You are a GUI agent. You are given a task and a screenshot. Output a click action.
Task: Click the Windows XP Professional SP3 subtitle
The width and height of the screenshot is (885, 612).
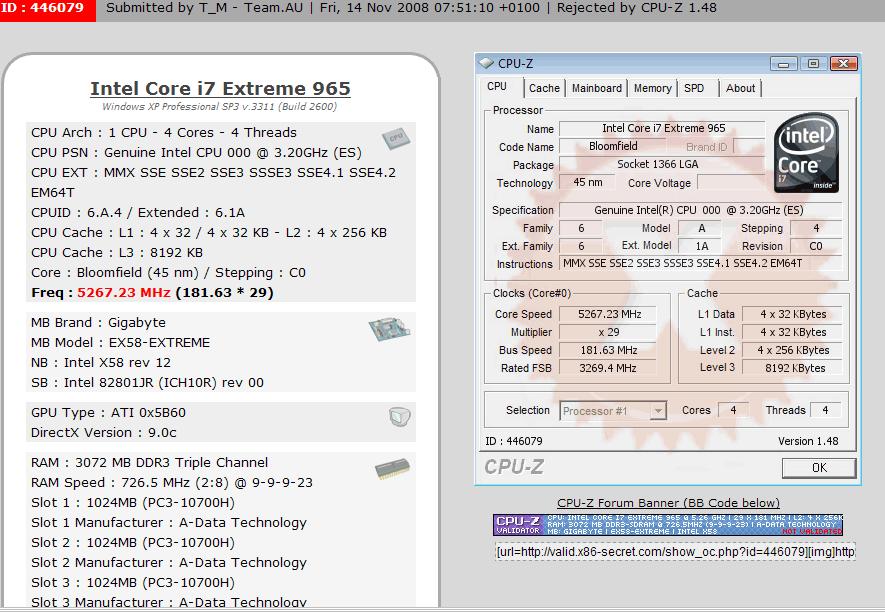(x=219, y=106)
